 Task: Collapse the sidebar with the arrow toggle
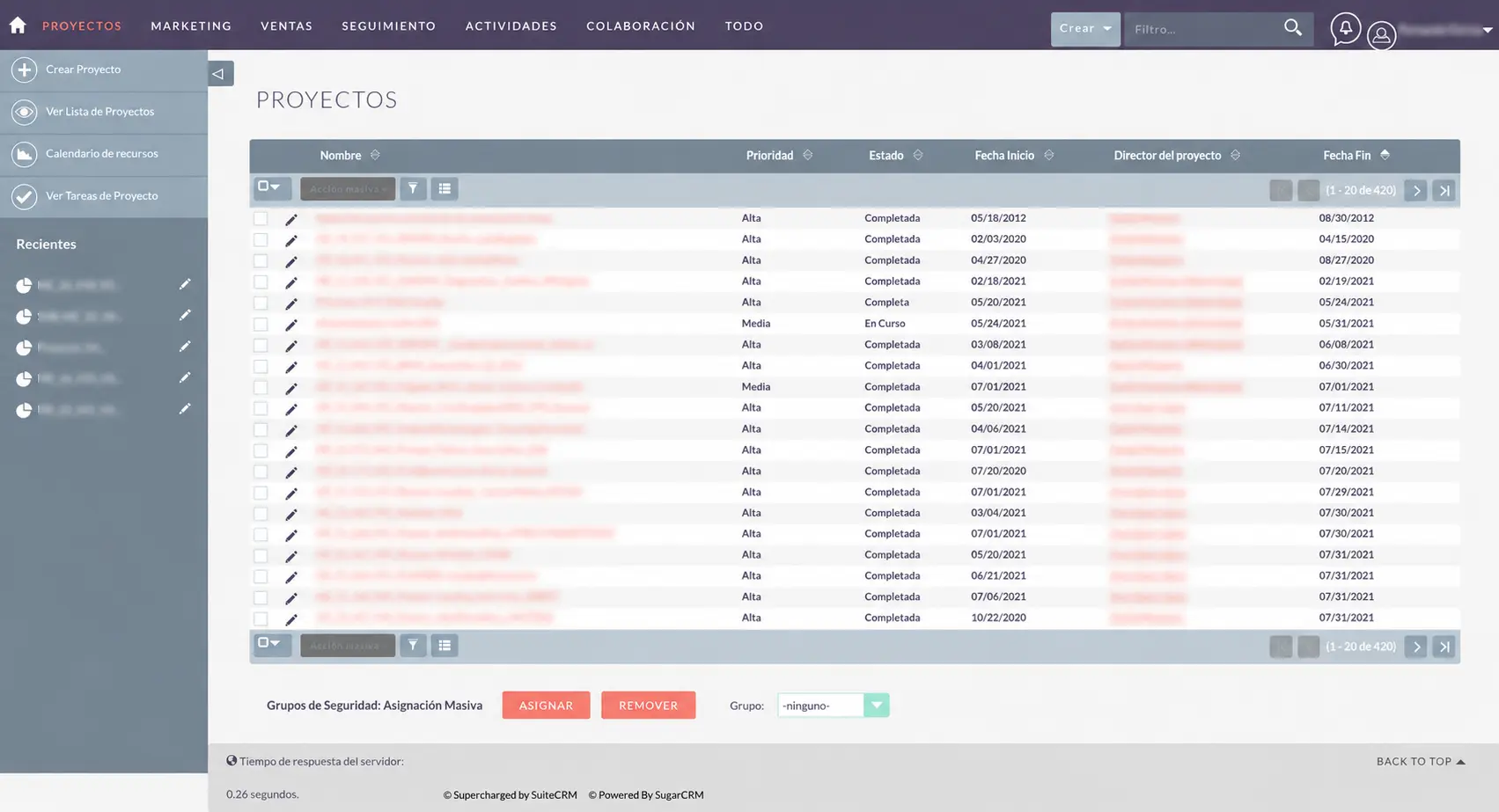point(220,74)
